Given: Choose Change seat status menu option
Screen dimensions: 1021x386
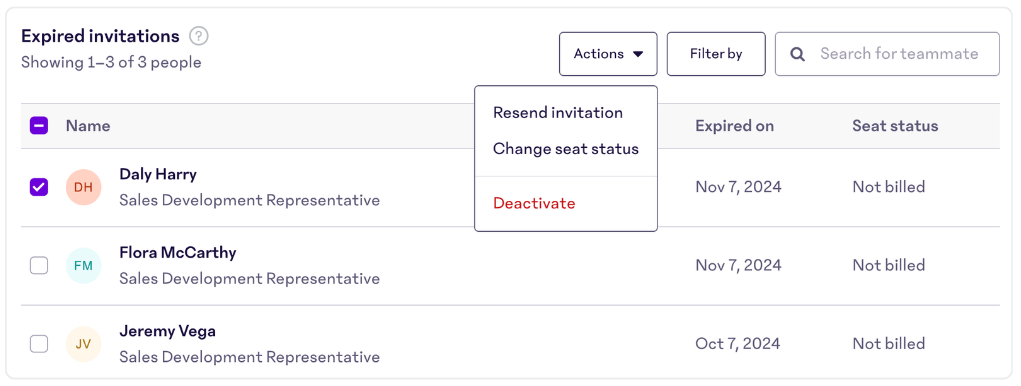Looking at the screenshot, I should 566,149.
